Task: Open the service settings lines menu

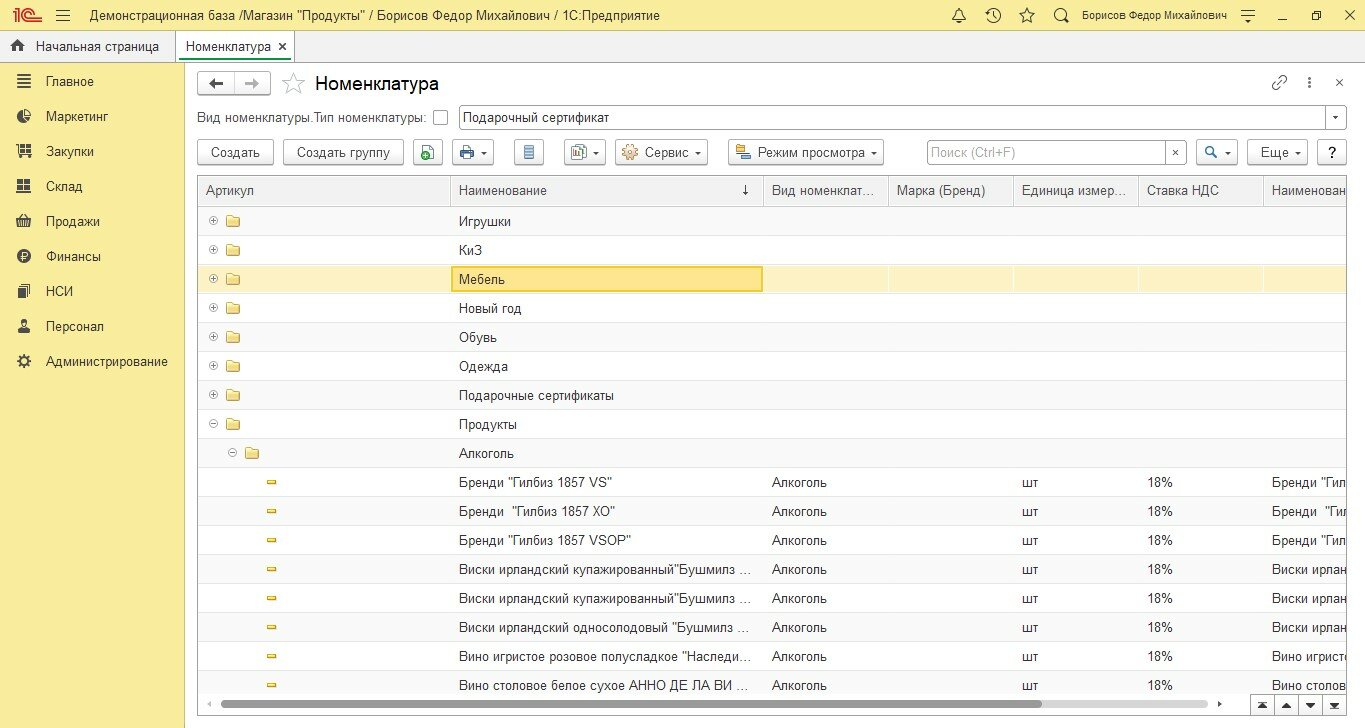Action: [x=1247, y=16]
